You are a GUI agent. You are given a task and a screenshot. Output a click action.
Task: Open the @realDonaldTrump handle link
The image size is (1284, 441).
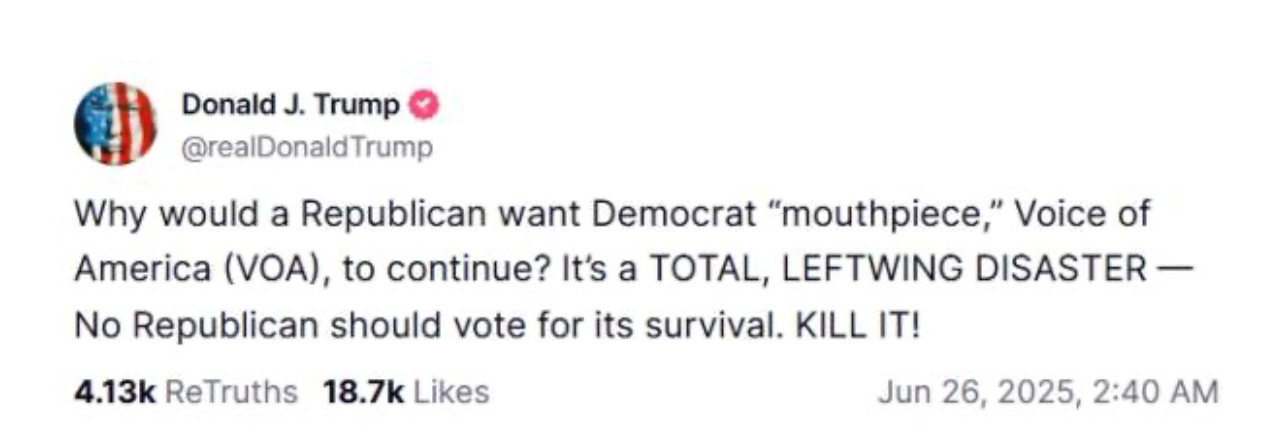[307, 148]
